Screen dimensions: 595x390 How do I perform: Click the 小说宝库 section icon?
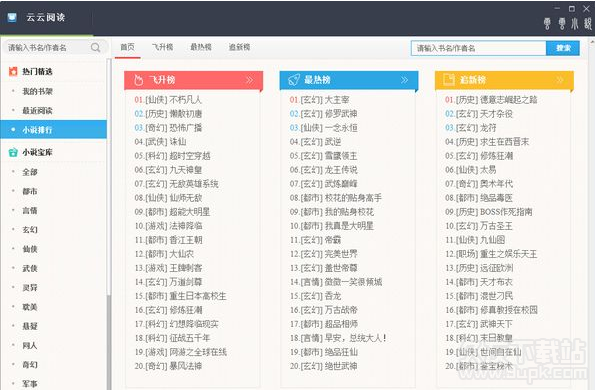13,152
